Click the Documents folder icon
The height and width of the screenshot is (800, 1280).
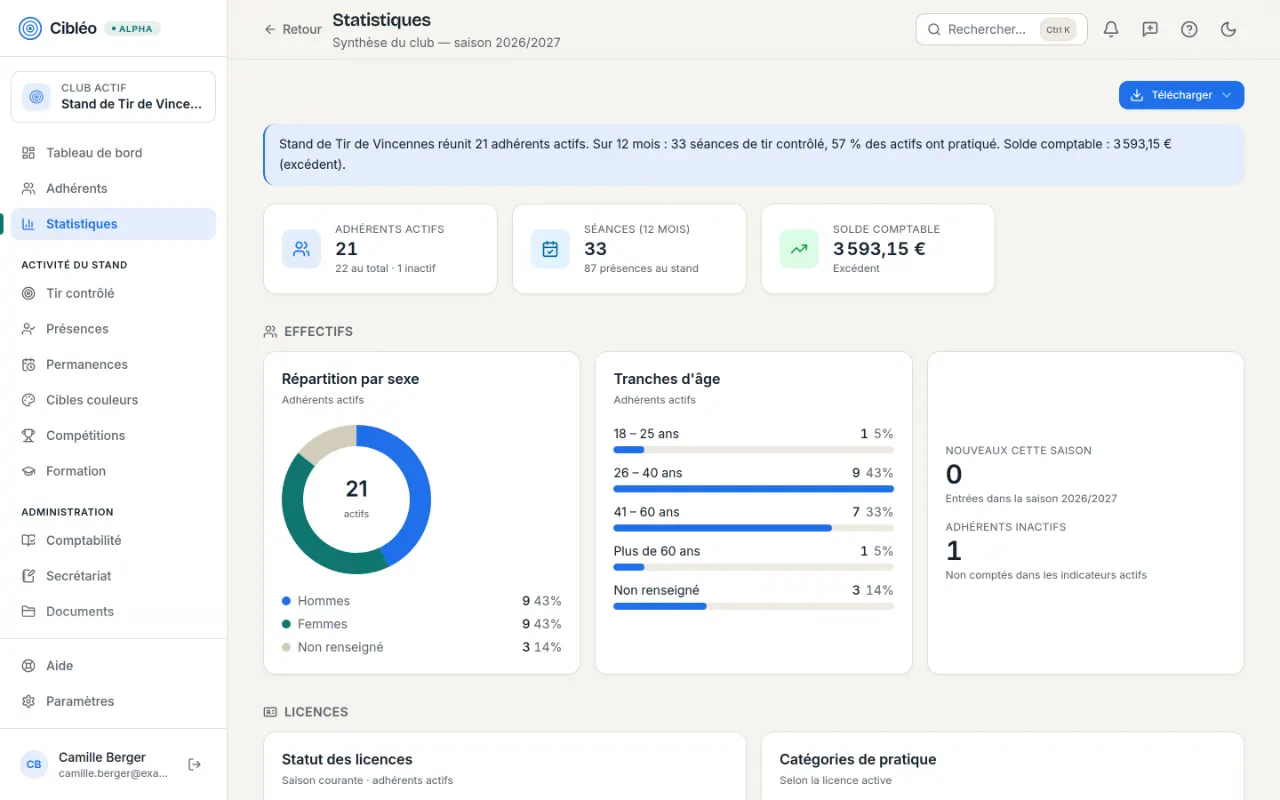point(29,611)
